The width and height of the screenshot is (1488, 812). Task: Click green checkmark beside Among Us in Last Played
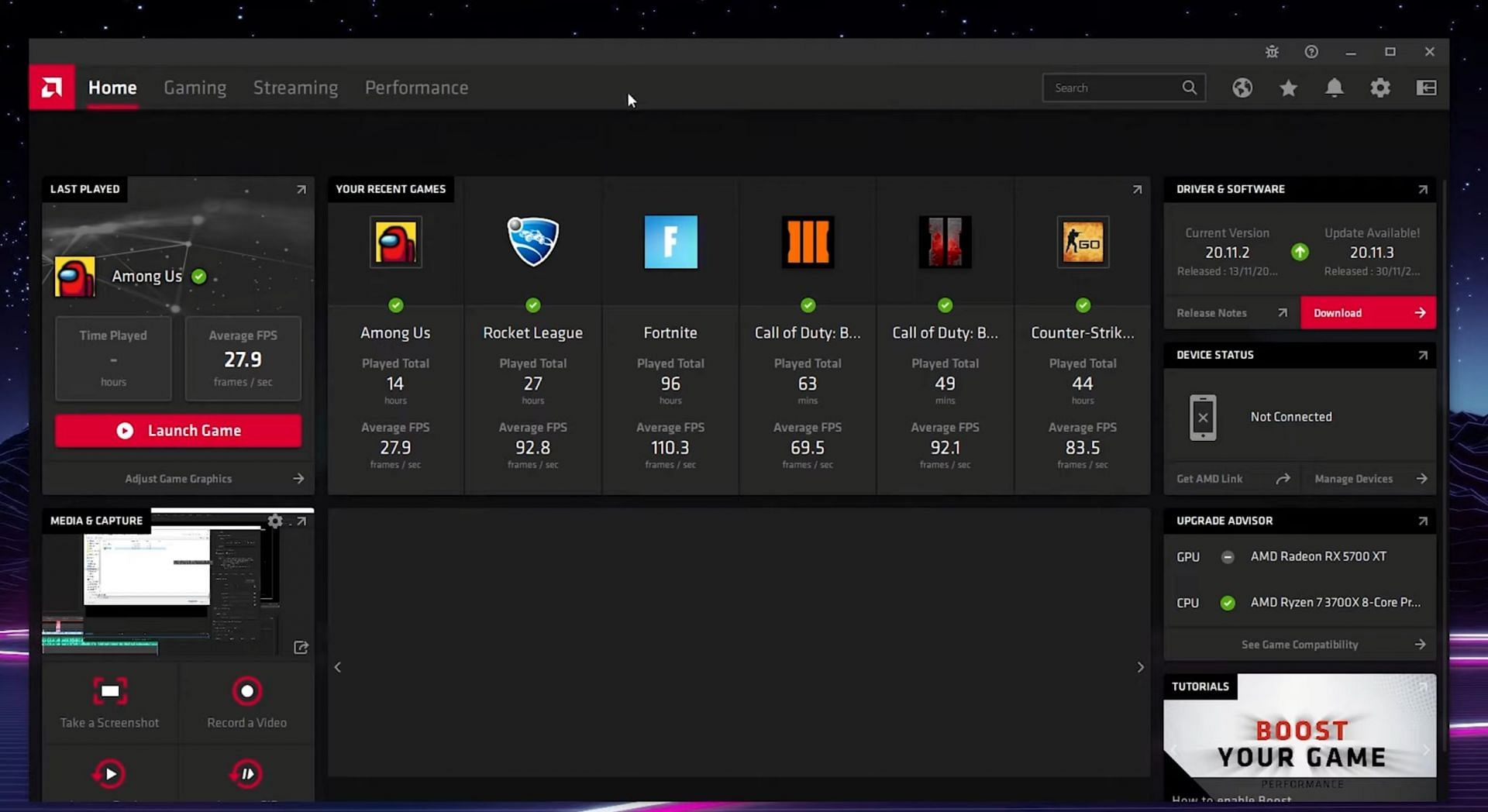pos(199,277)
